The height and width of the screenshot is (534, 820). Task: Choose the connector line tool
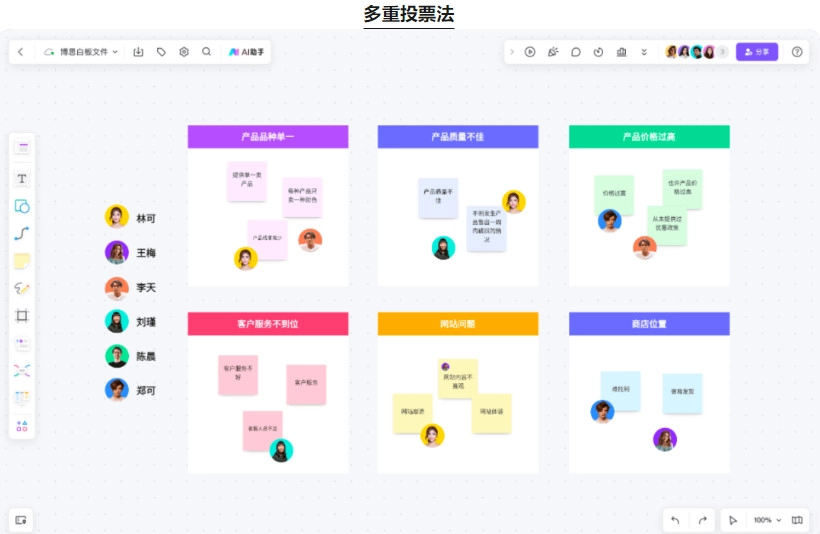click(x=22, y=234)
